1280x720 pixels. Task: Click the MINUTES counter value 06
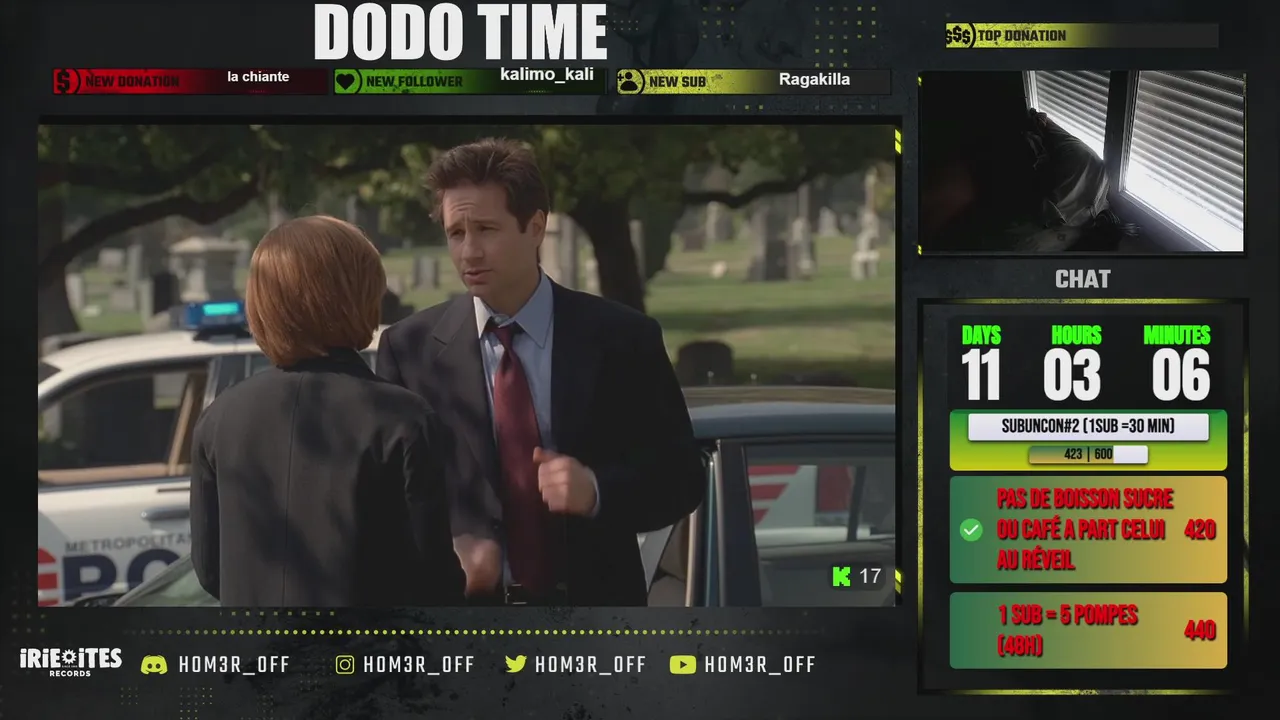pyautogui.click(x=1181, y=375)
